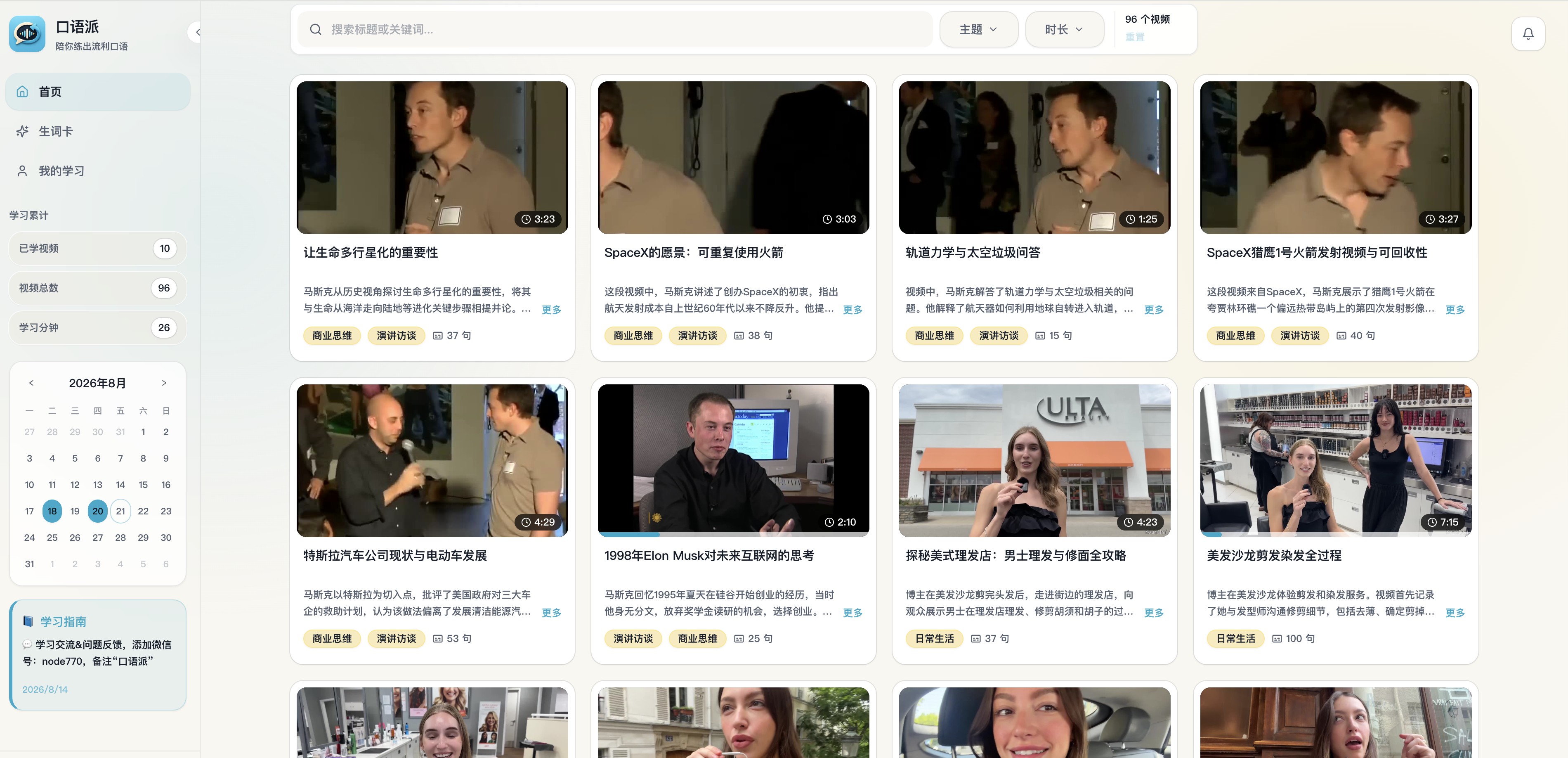The height and width of the screenshot is (758, 1568).
Task: Open the 我的学习 navigation item
Action: click(x=98, y=171)
